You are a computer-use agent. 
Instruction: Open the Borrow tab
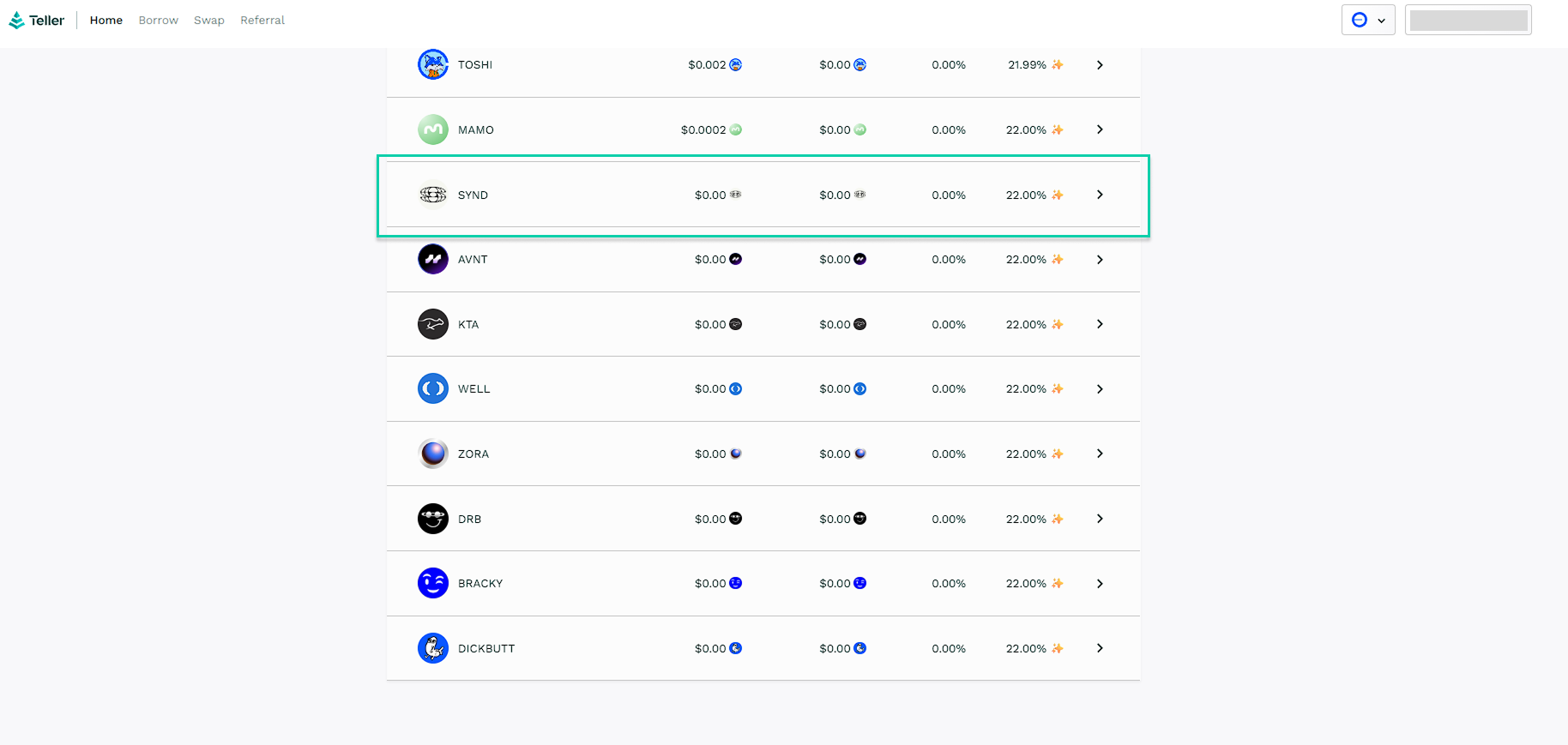[x=159, y=20]
